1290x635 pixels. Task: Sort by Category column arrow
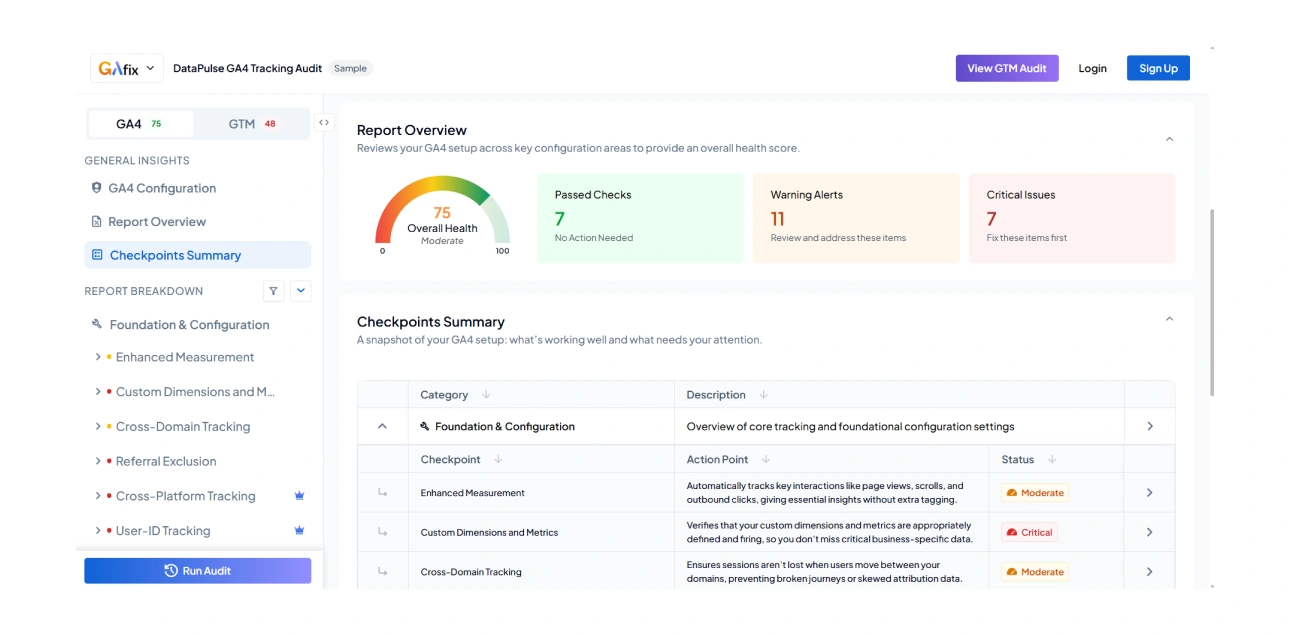pos(486,395)
